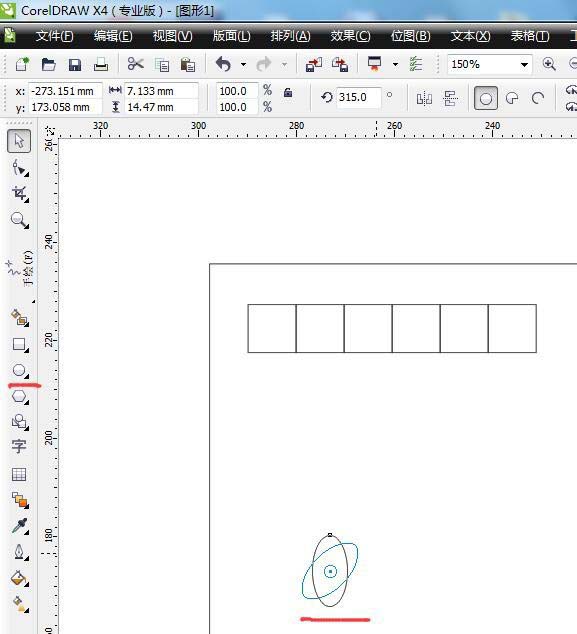Open a file with folder icon
This screenshot has height=634, width=577.
point(48,64)
